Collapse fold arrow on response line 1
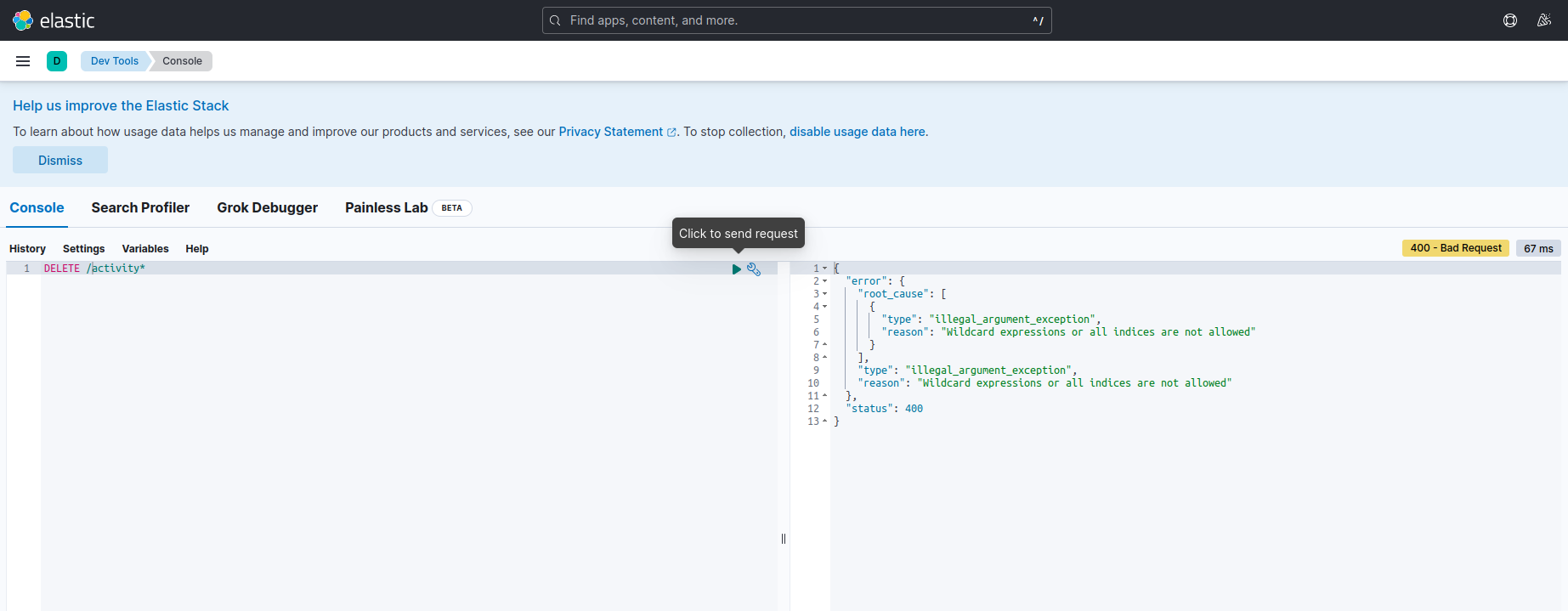This screenshot has height=611, width=1568. coord(824,269)
